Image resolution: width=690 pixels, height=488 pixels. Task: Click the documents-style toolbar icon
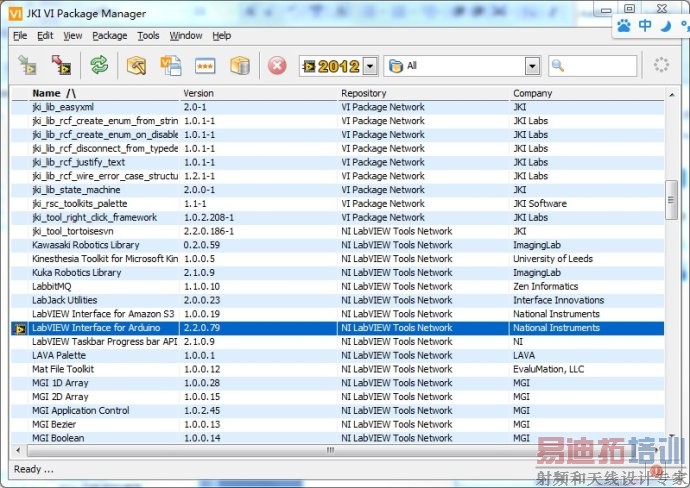coord(171,66)
